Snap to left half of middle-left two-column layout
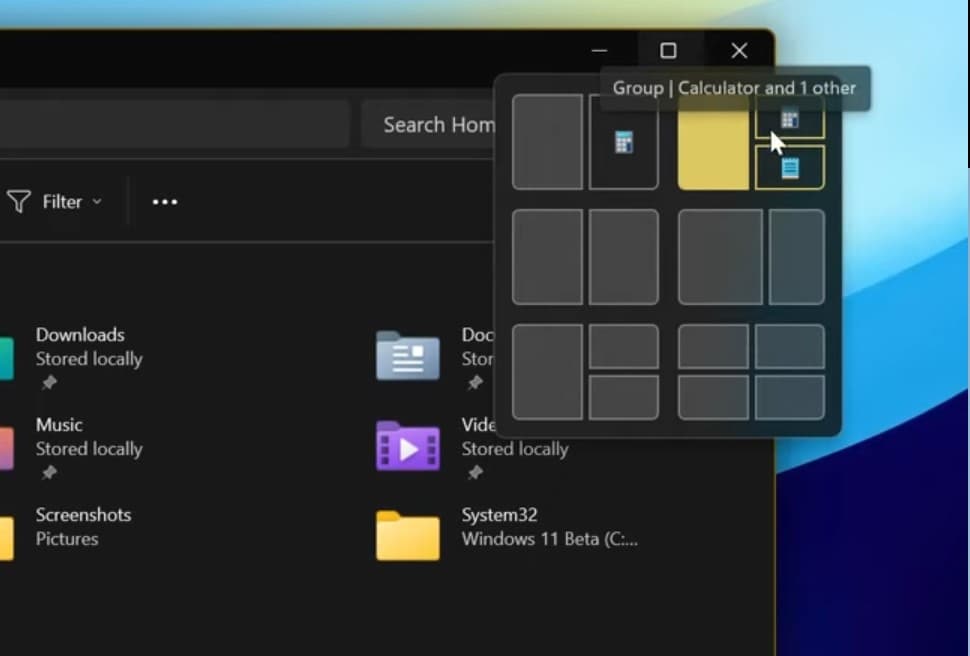Screen dimensions: 970x656 547,257
